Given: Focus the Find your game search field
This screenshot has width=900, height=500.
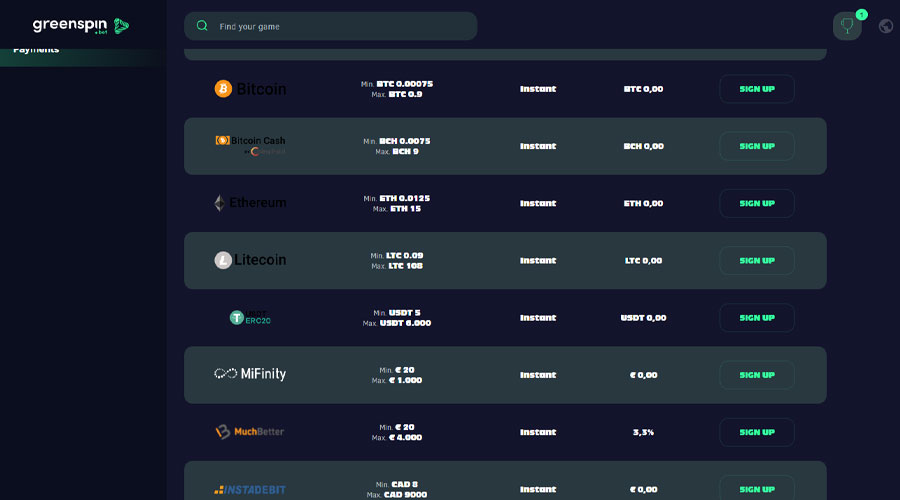Looking at the screenshot, I should tap(331, 26).
